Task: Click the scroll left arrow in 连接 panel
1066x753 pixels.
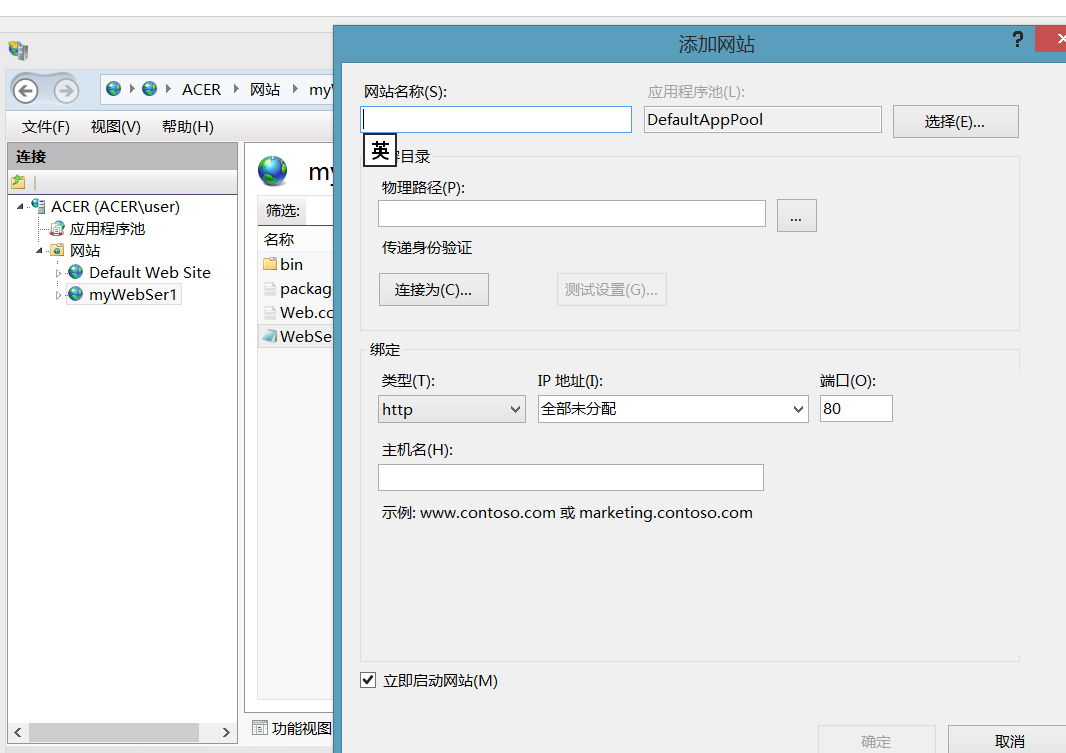Action: [18, 732]
